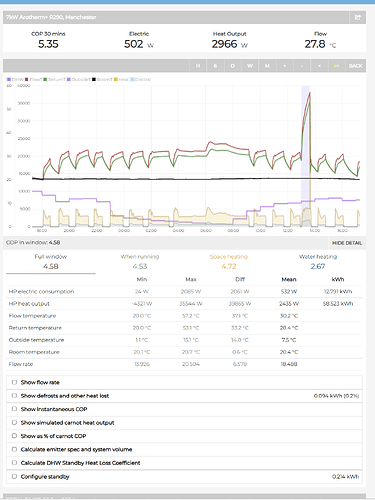Image resolution: width=375 pixels, height=500 pixels.
Task: Pan the graph left with the < arrow
Action: tap(319, 66)
